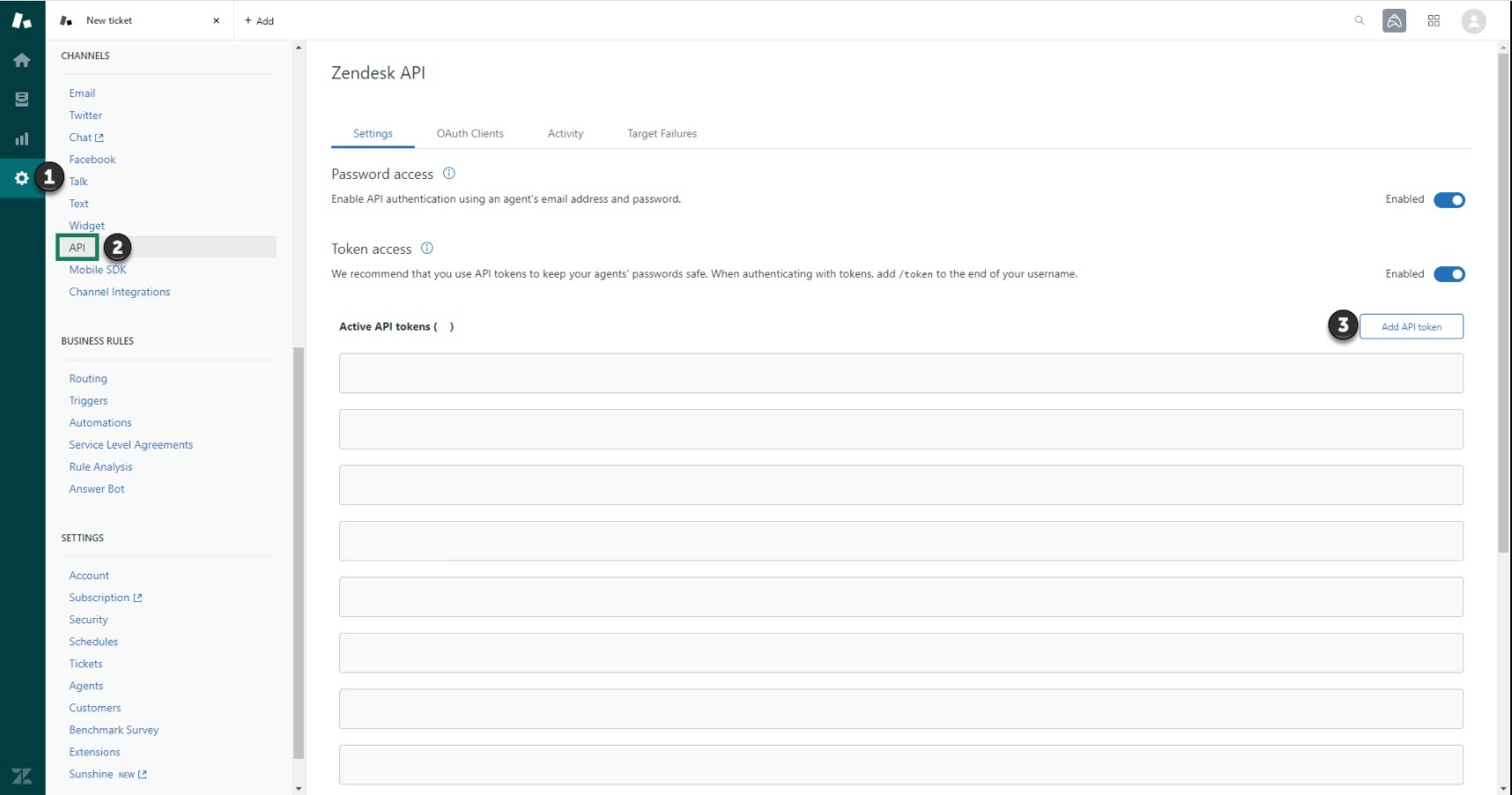Open the Answer Bot link
This screenshot has width=1512, height=795.
(97, 489)
